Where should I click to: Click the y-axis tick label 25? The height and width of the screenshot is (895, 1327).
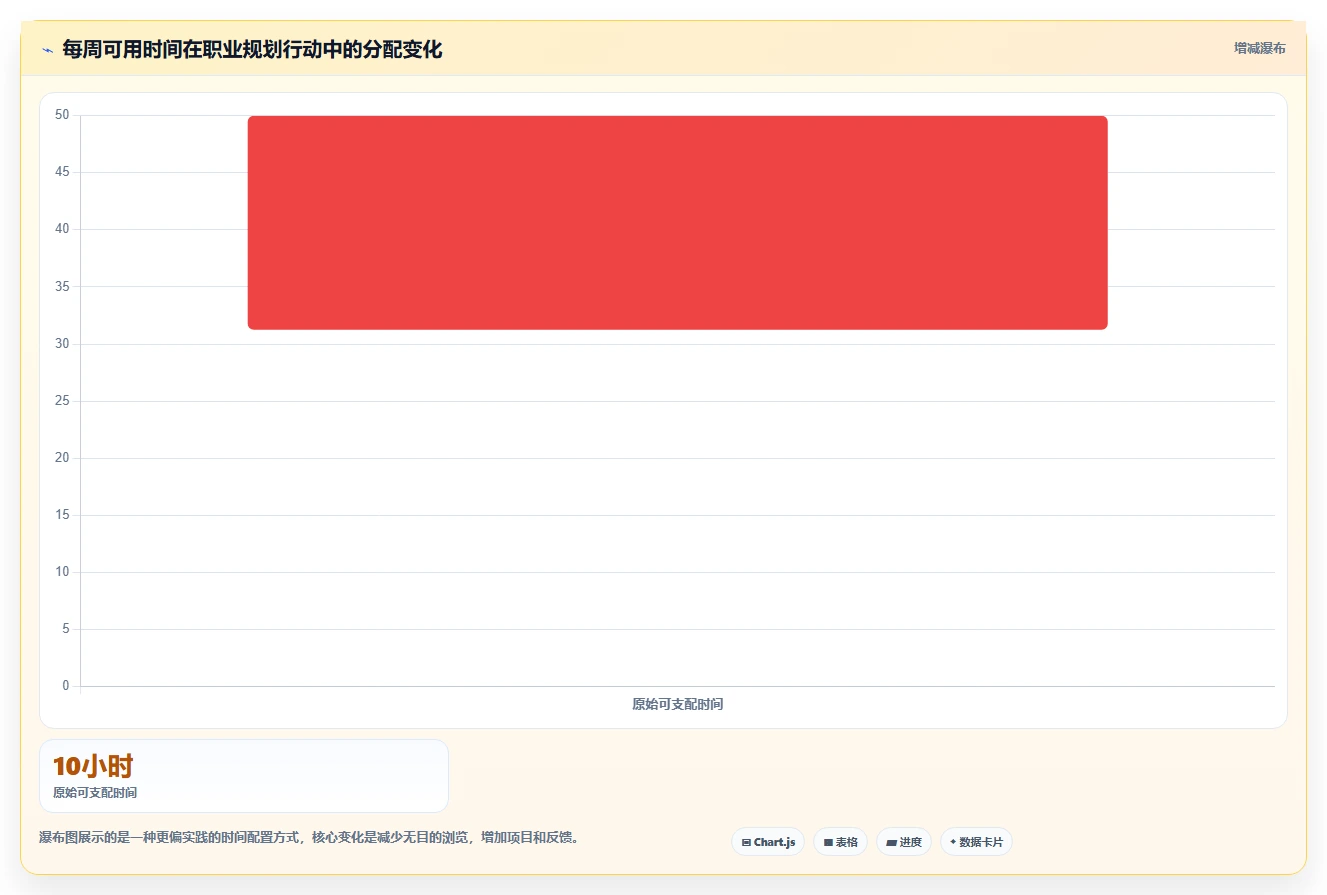[x=62, y=401]
